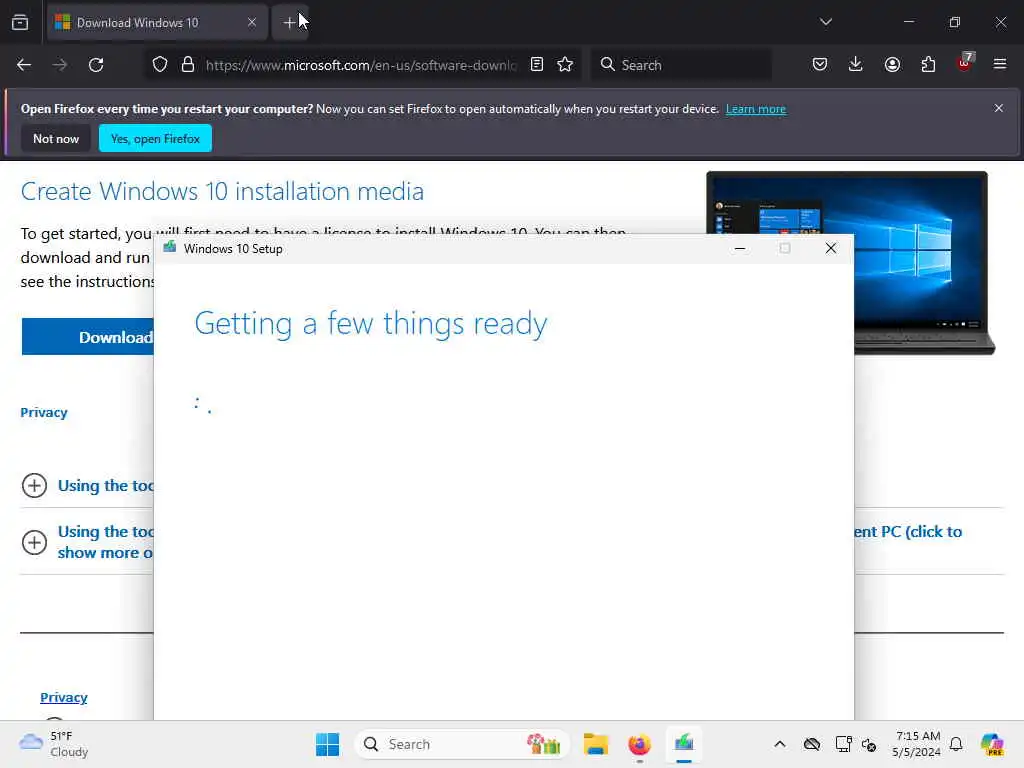The image size is (1024, 768).
Task: Show hidden system tray icons chevron
Action: point(780,744)
